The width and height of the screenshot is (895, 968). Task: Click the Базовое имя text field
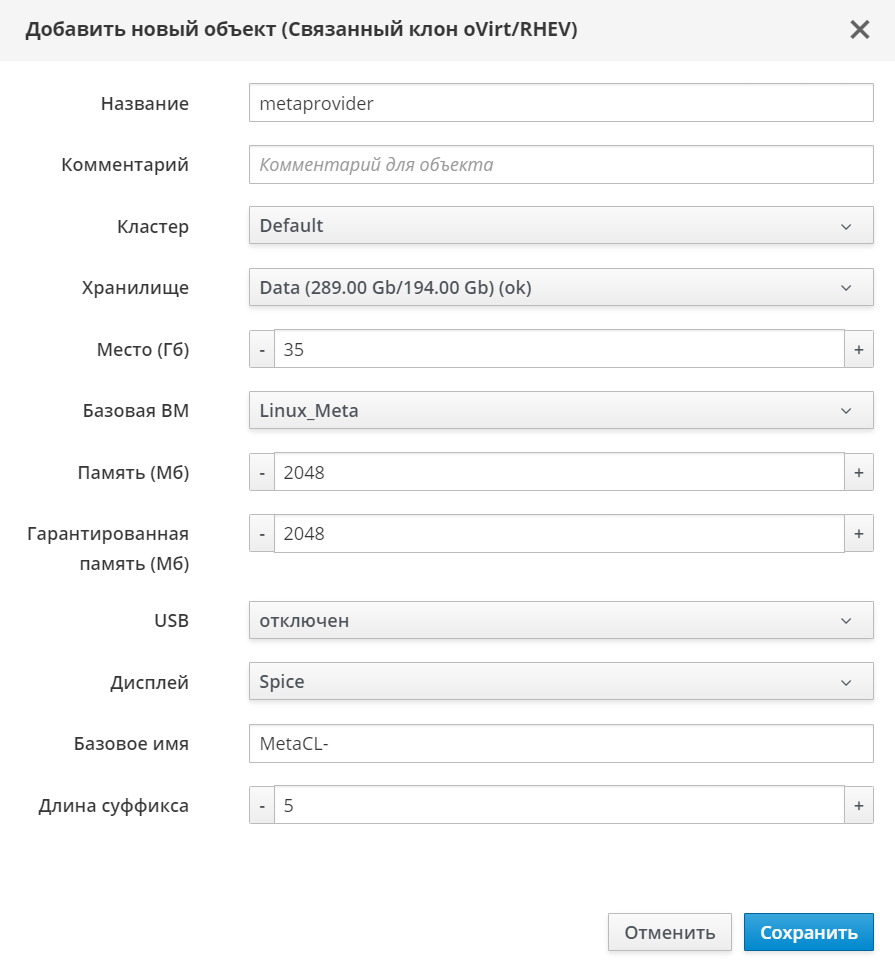tap(560, 744)
